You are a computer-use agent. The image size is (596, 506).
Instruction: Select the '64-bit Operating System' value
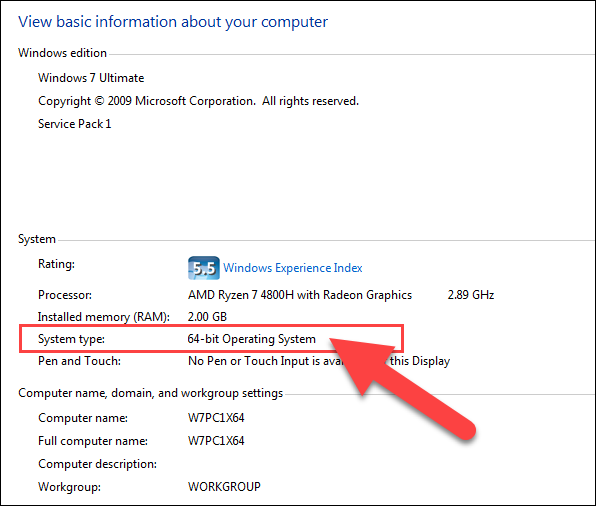tap(252, 339)
